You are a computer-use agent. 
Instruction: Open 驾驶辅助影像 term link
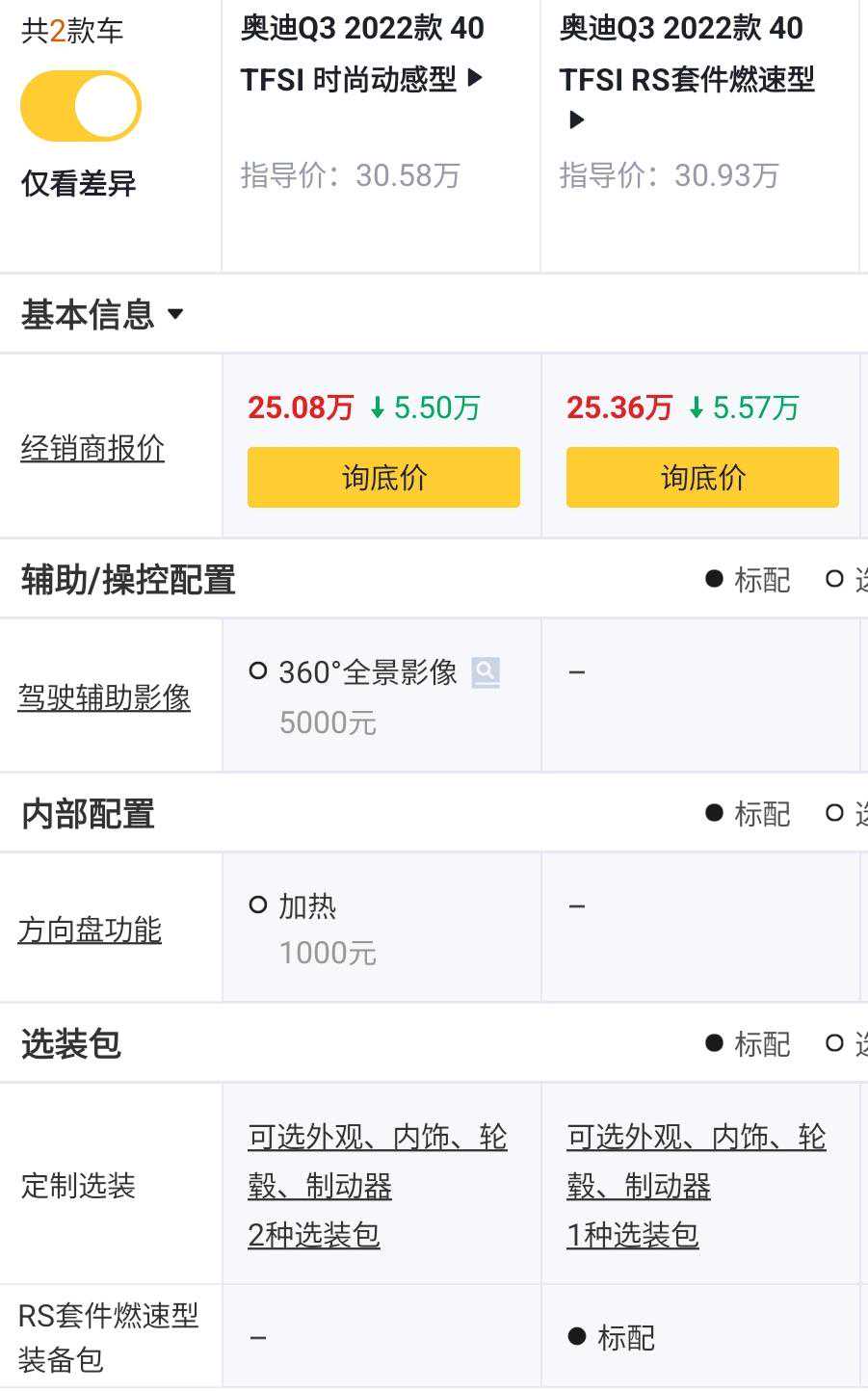[104, 697]
